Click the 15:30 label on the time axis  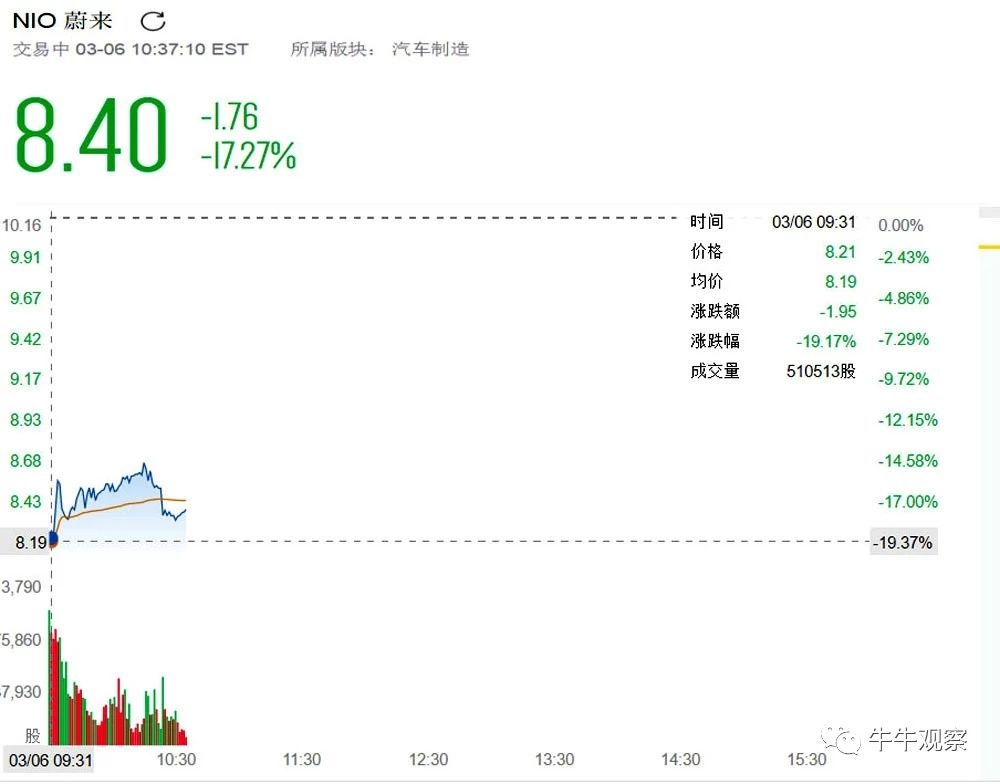tap(806, 760)
